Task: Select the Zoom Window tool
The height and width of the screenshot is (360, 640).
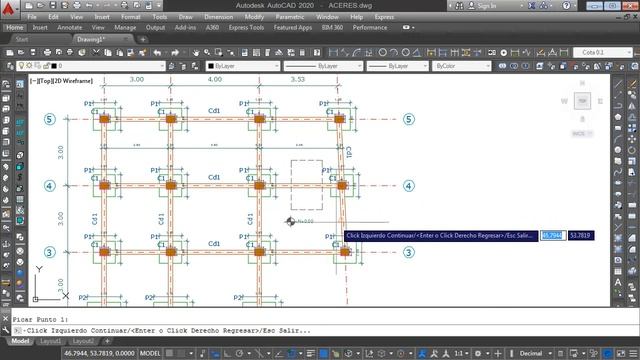Action: (x=219, y=52)
